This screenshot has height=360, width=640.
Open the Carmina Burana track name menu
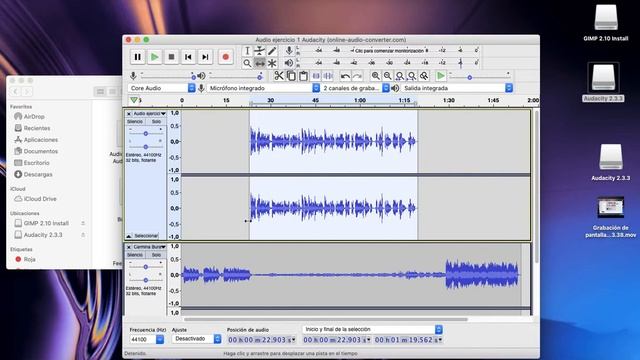(x=149, y=247)
